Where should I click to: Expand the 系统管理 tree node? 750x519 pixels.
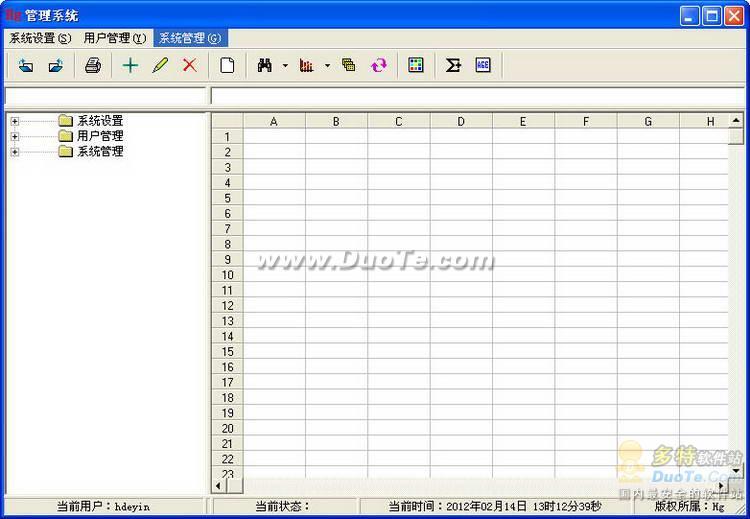coord(15,152)
